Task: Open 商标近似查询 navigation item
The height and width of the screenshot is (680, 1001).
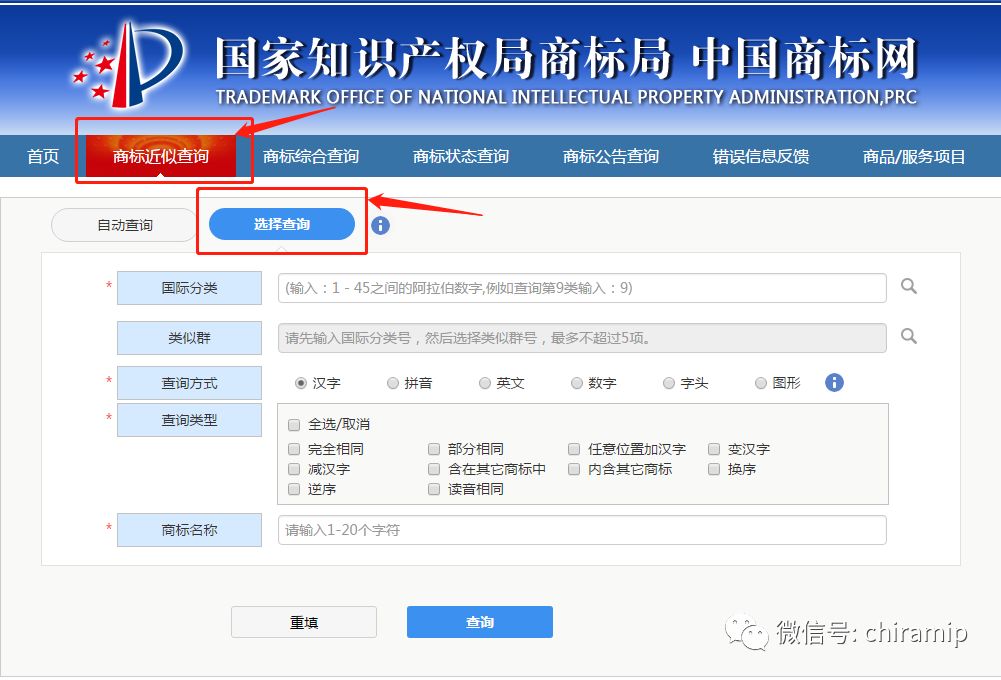Action: click(x=161, y=156)
